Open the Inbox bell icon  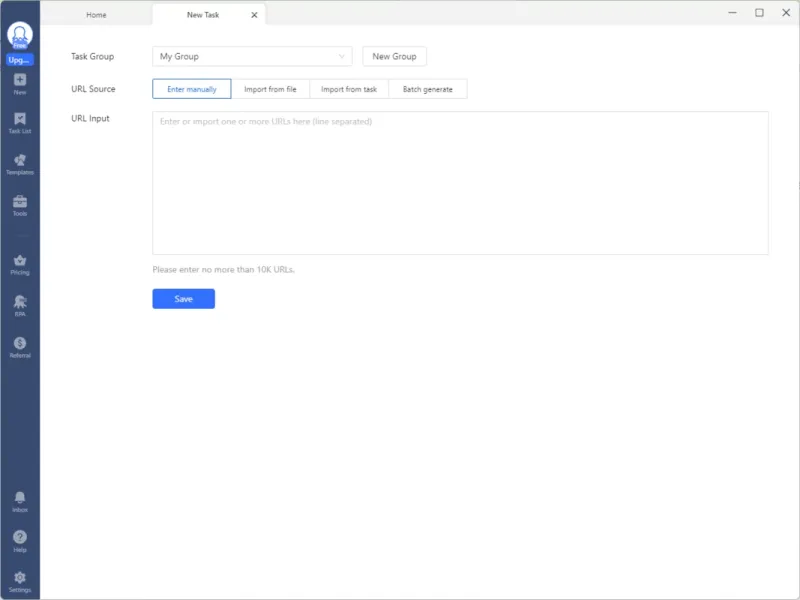[x=20, y=502]
